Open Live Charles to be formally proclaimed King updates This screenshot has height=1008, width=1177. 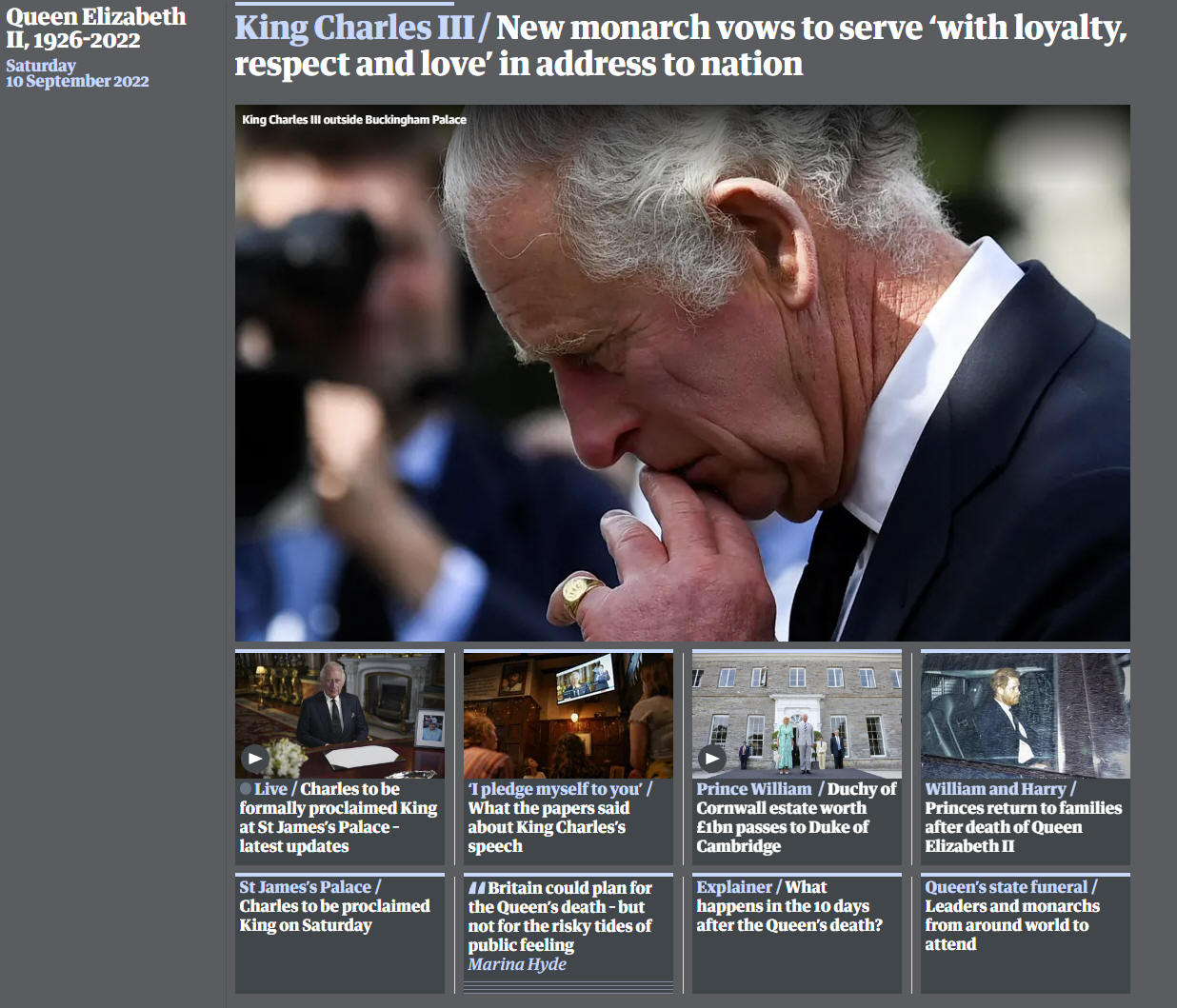click(338, 818)
